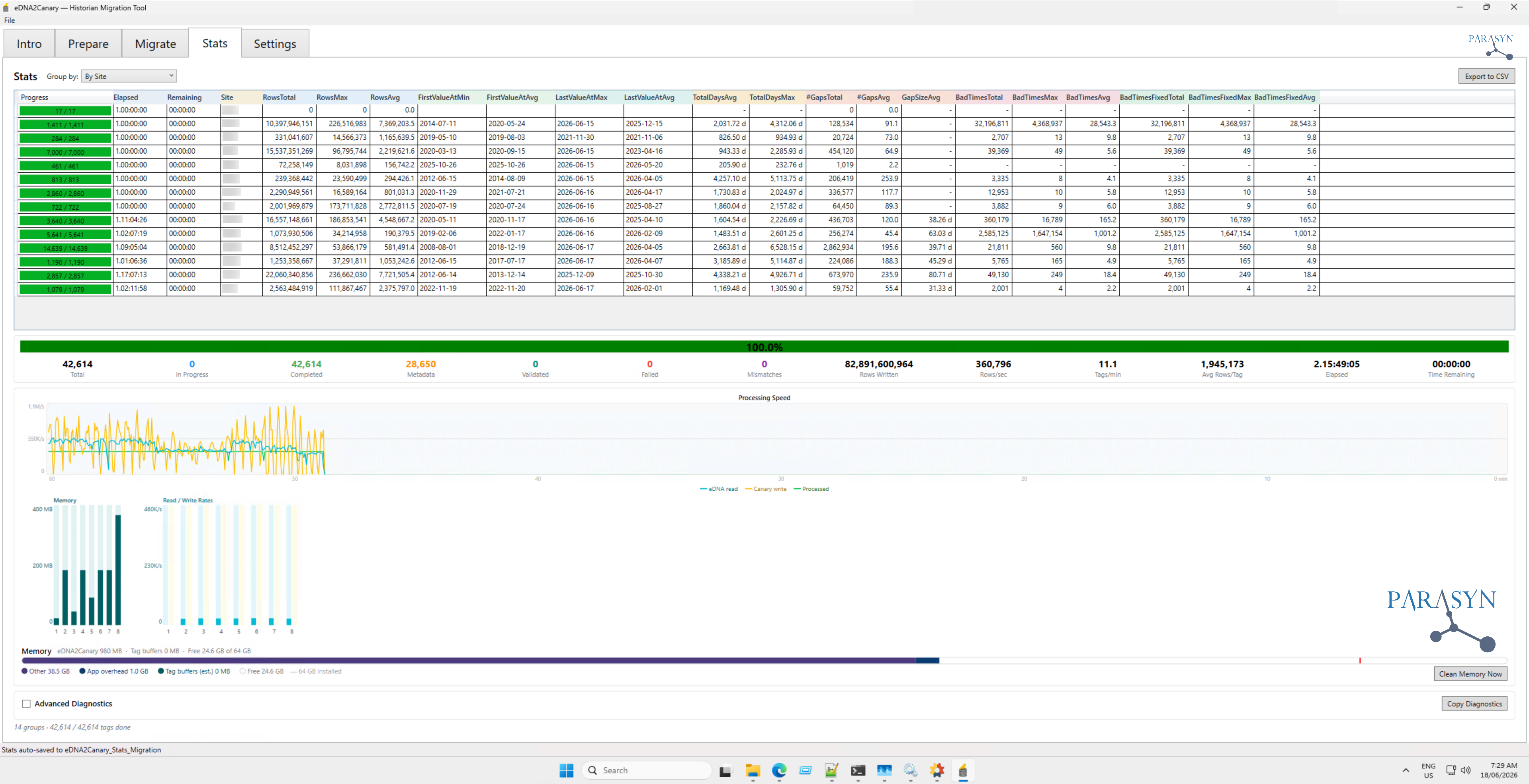The width and height of the screenshot is (1529, 784).
Task: Click the eDNA read legend entry
Action: (x=718, y=489)
